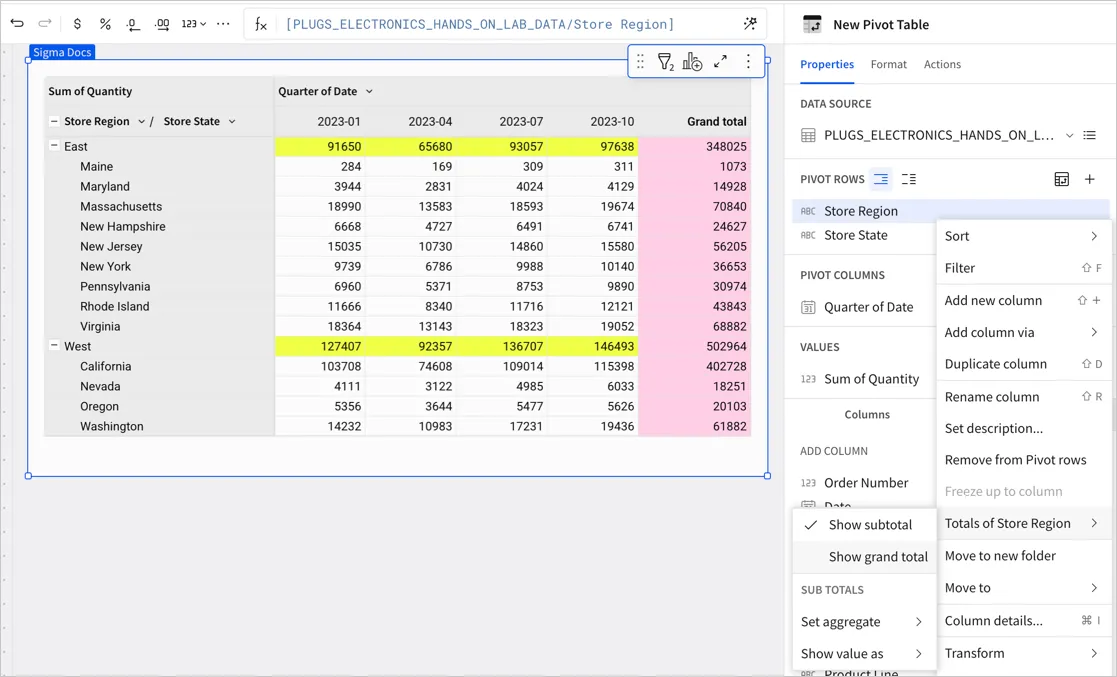This screenshot has width=1117, height=677.
Task: Open the 123 number format dropdown
Action: click(x=193, y=24)
